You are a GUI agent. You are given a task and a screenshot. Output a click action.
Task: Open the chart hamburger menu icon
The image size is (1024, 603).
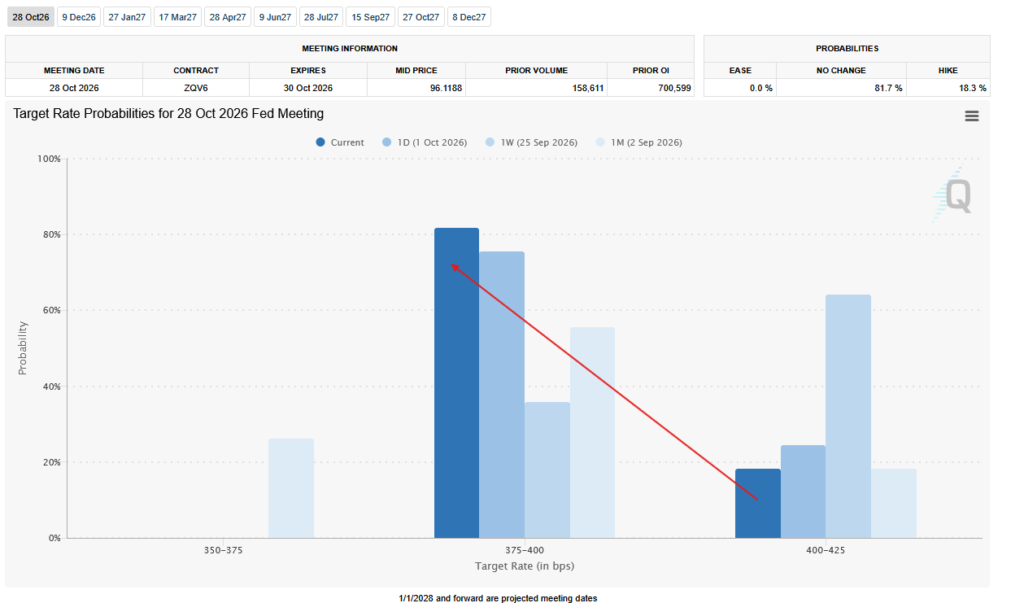tap(972, 116)
